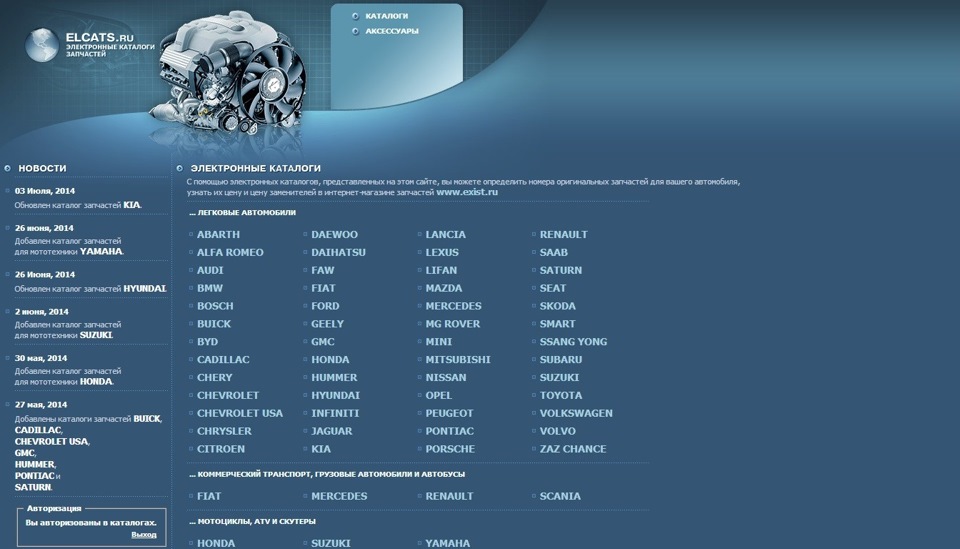960x549 pixels.
Task: Open the BMW catalog
Action: pos(209,288)
